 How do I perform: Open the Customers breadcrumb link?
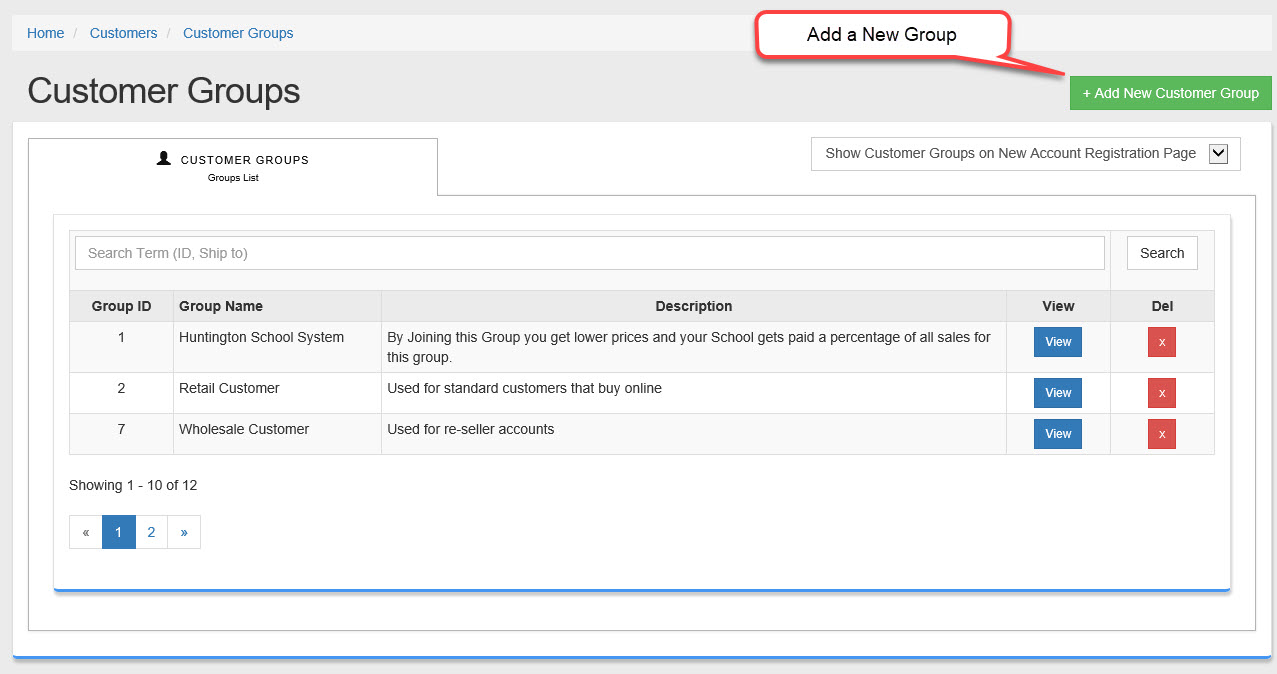(x=123, y=33)
